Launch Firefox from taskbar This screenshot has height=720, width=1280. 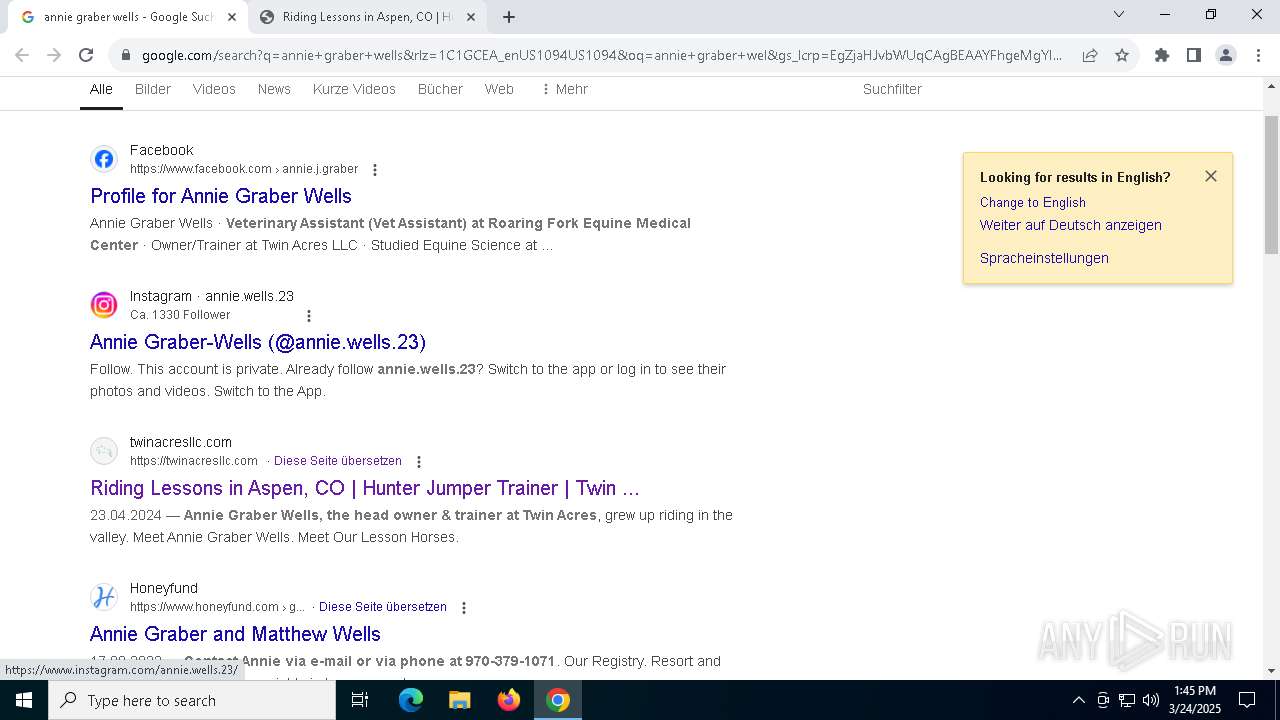[509, 700]
